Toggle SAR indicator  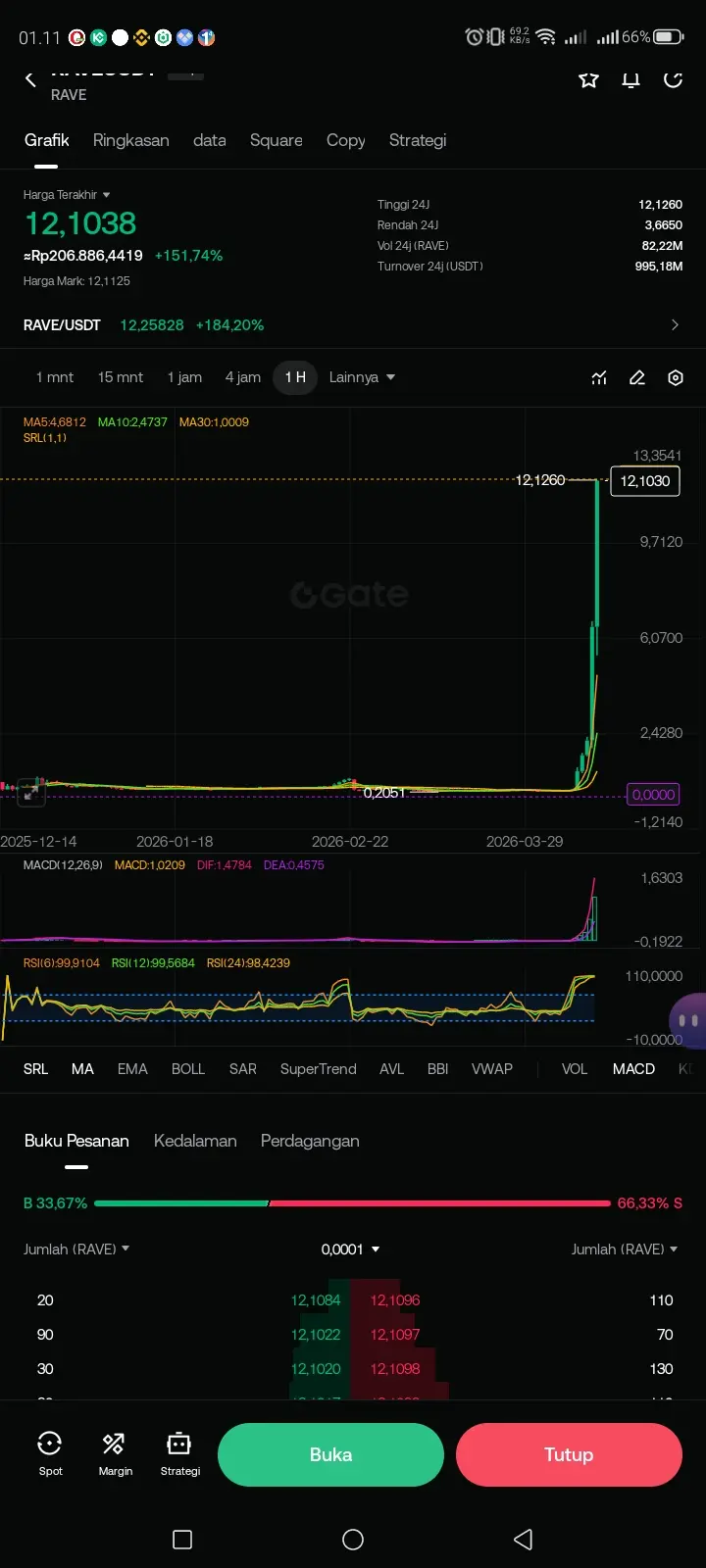[x=242, y=1069]
